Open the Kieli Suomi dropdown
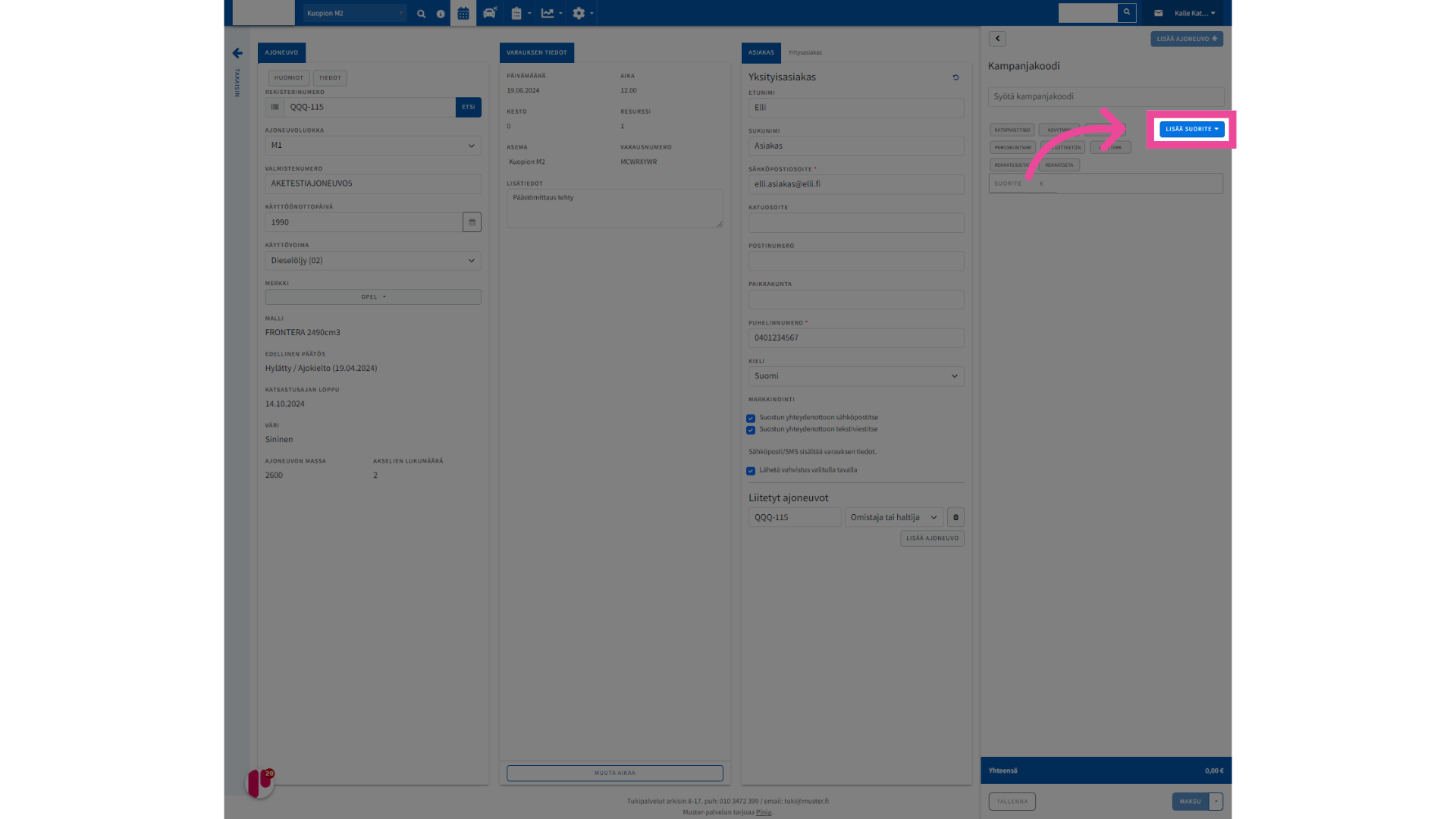Viewport: 1456px width, 819px height. click(x=856, y=376)
